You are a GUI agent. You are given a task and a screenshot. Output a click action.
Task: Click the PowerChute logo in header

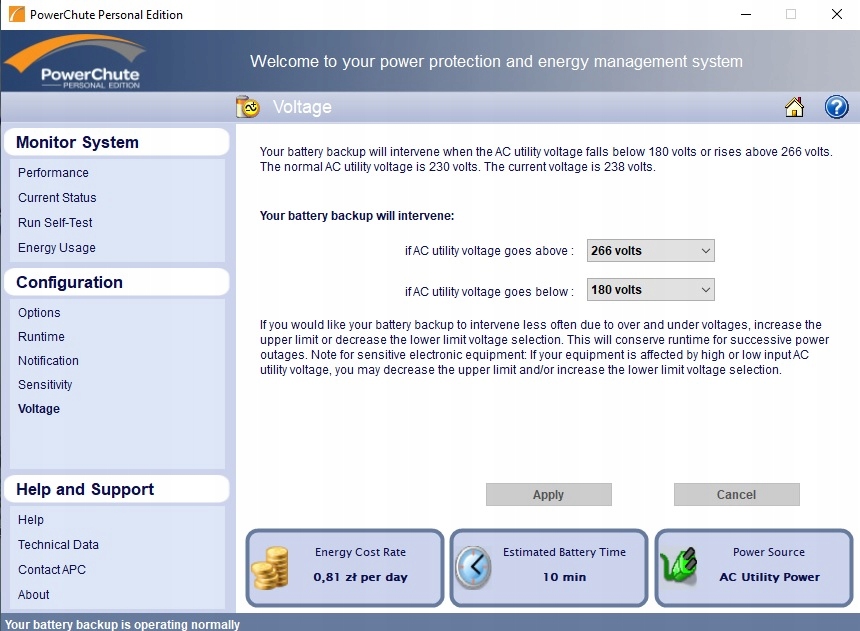[x=75, y=61]
